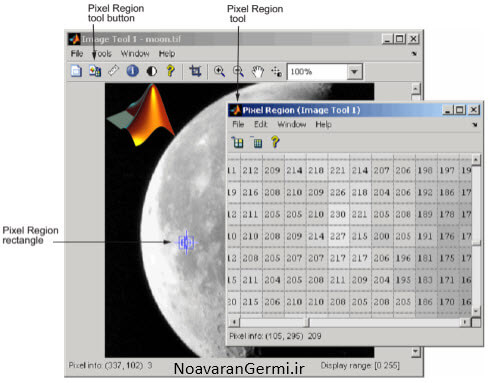Click the Data Cursor tool icon

(x=277, y=71)
